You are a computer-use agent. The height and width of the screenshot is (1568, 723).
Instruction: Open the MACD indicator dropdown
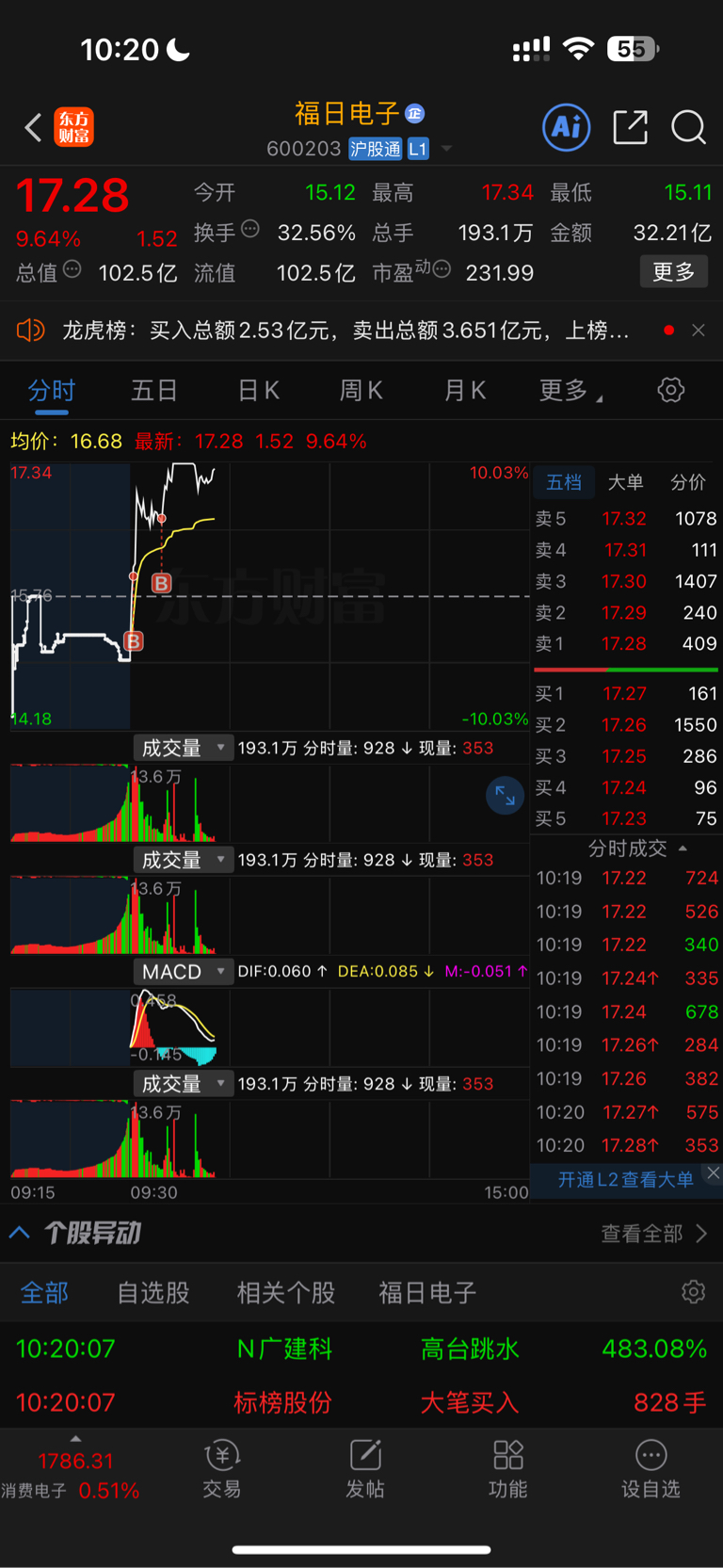(x=183, y=972)
